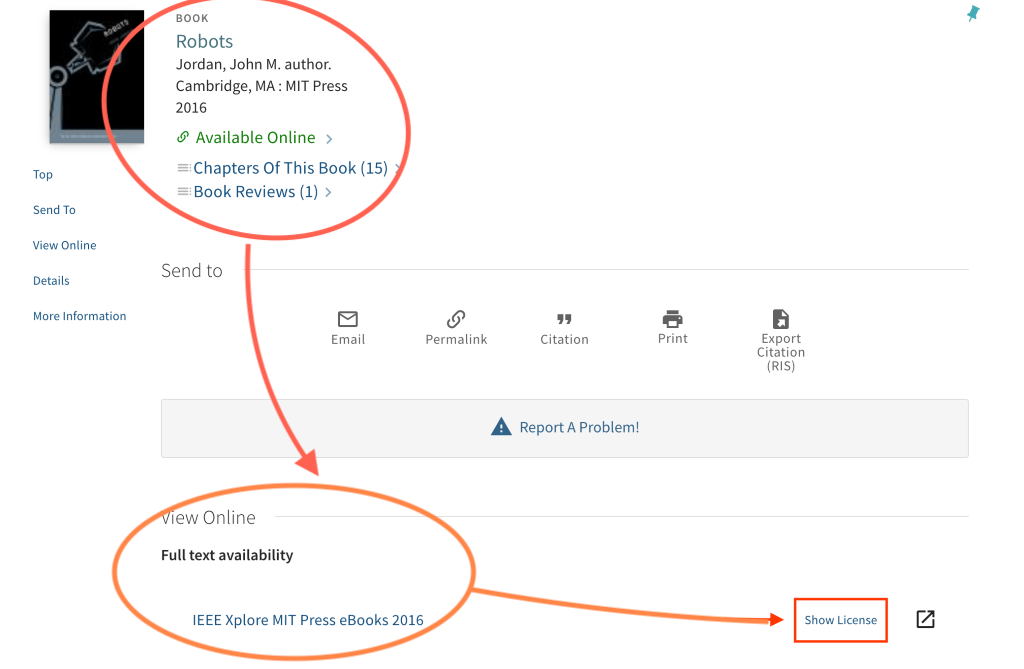Click the Citation quote-marks icon
The width and height of the screenshot is (1024, 669).
(564, 319)
